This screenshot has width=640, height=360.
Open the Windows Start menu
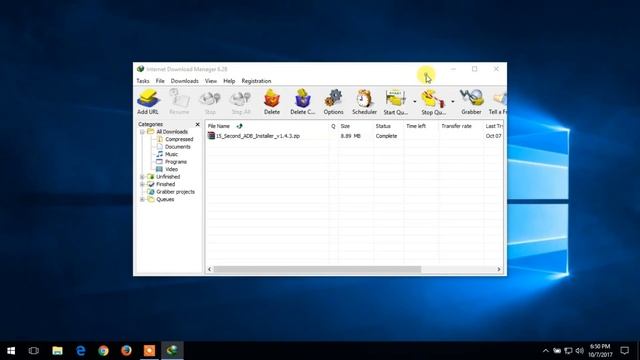click(x=11, y=351)
